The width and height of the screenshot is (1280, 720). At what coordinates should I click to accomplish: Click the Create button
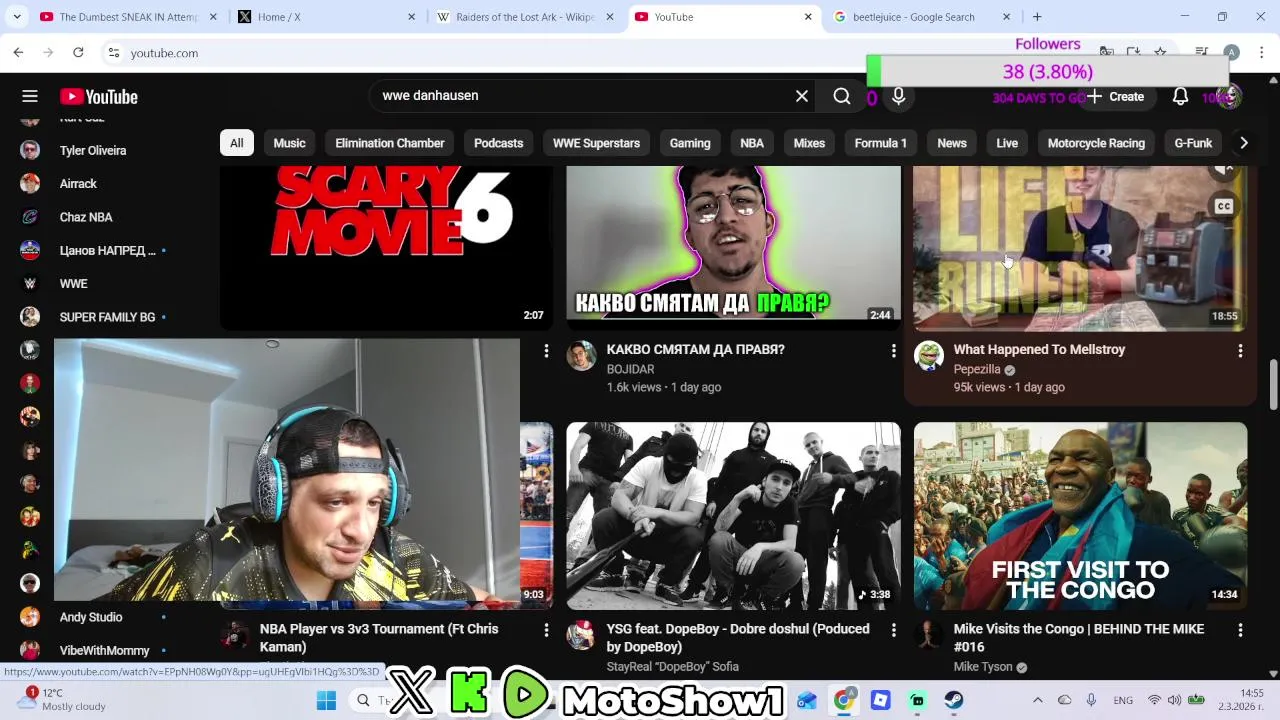pos(1116,96)
